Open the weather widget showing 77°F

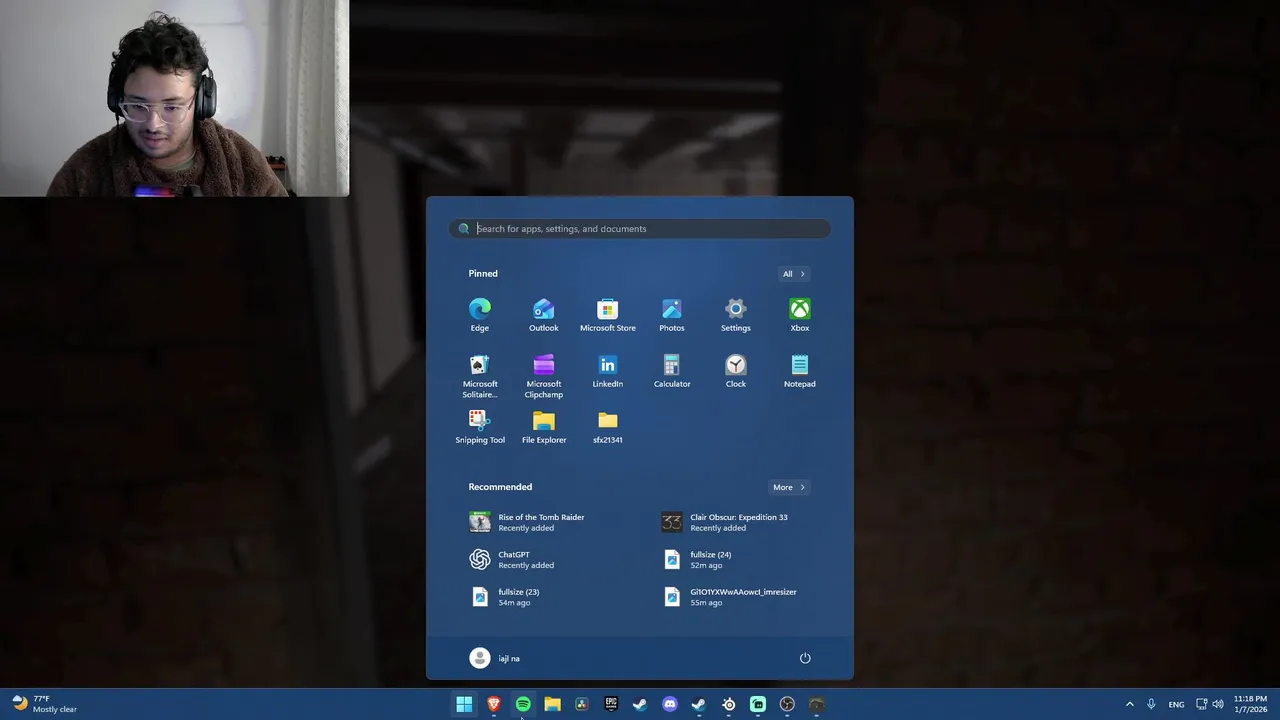[x=44, y=704]
